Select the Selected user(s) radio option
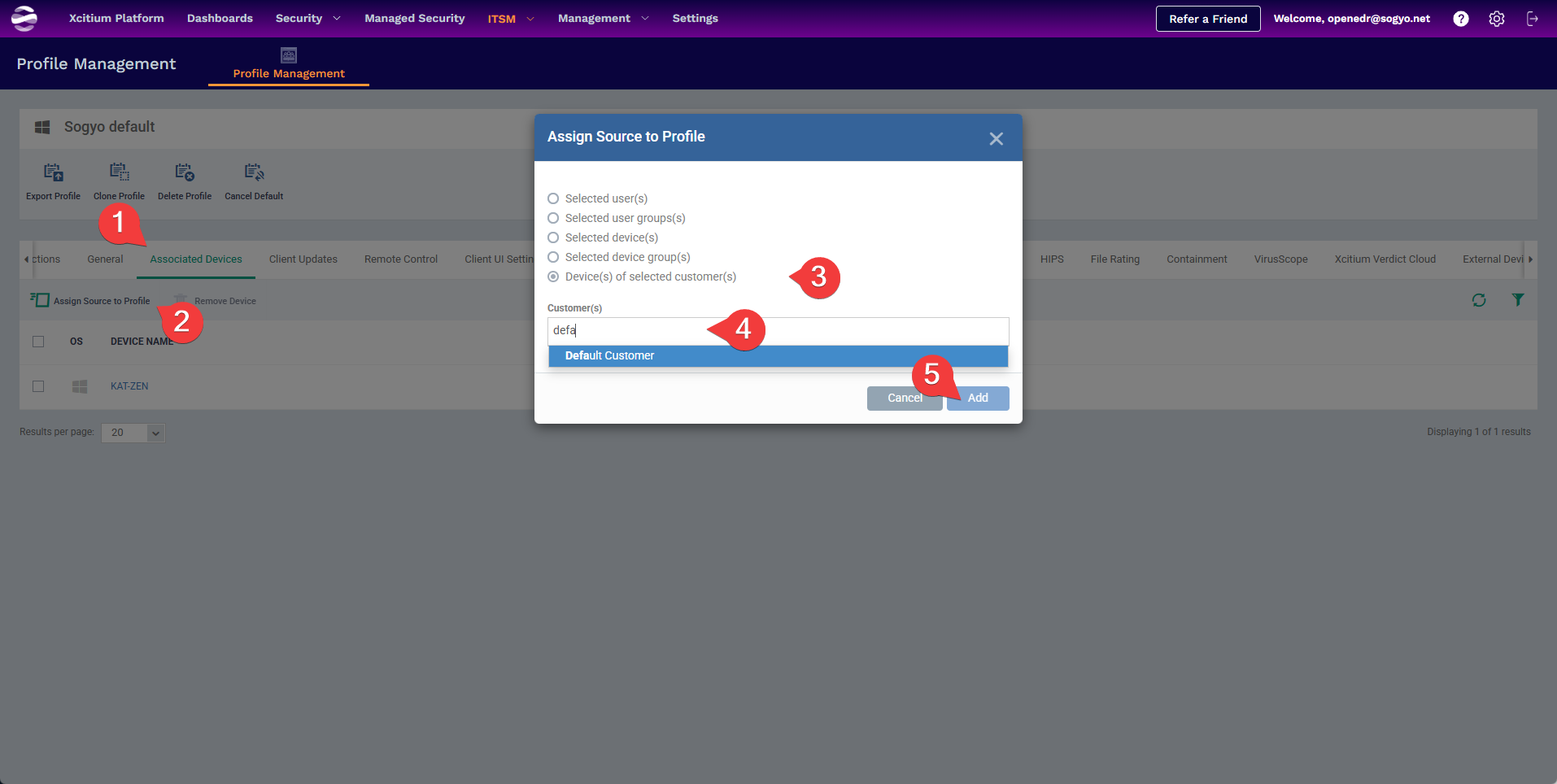The image size is (1557, 784). pyautogui.click(x=553, y=198)
